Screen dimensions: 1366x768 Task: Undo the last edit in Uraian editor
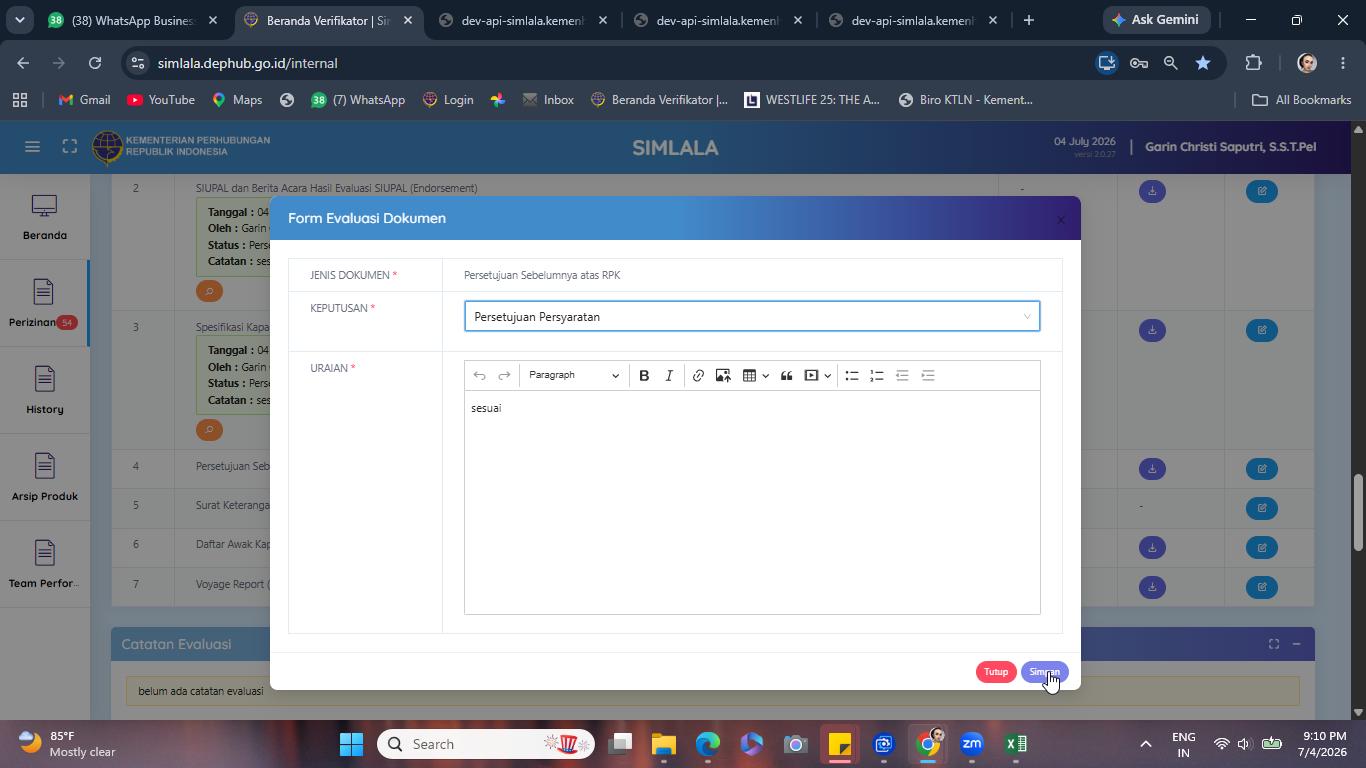click(x=480, y=376)
